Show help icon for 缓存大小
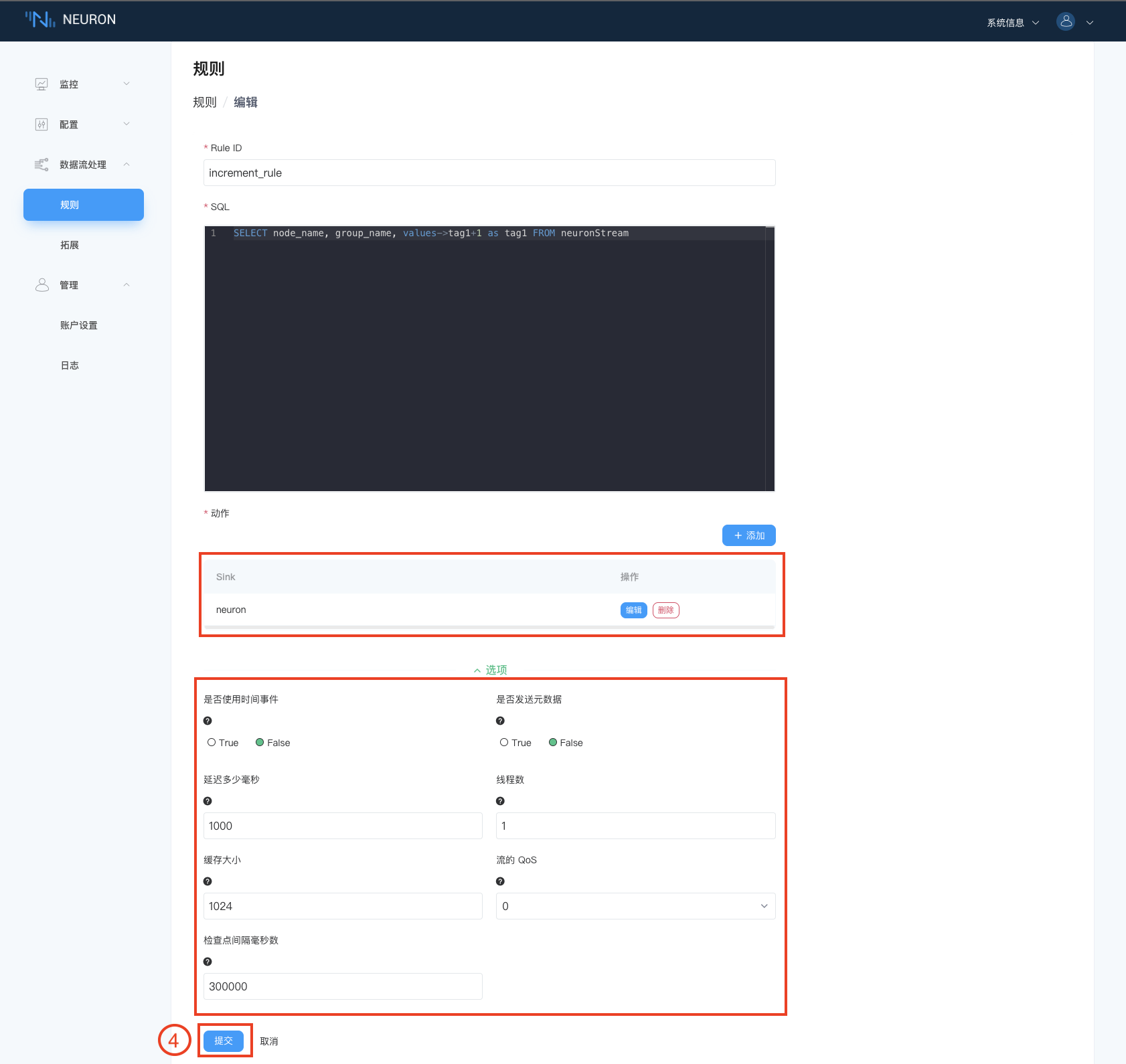 click(208, 881)
